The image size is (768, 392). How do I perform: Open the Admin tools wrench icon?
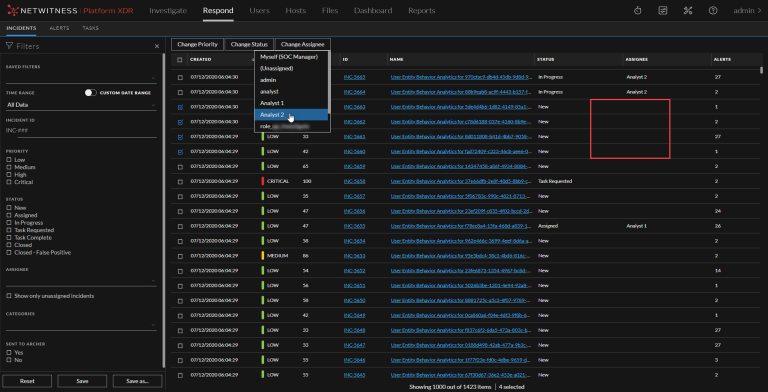click(688, 10)
